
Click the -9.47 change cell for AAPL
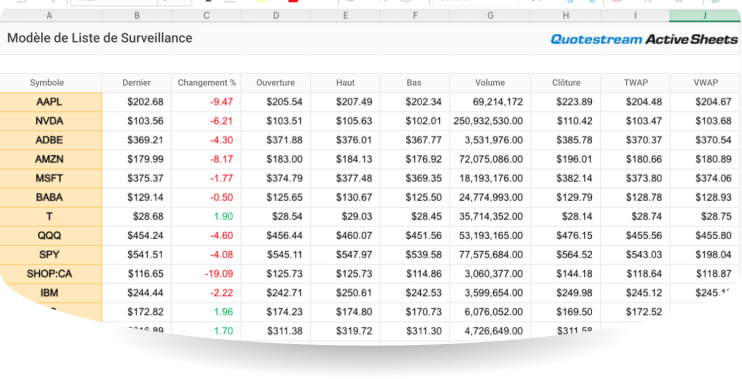[x=206, y=102]
